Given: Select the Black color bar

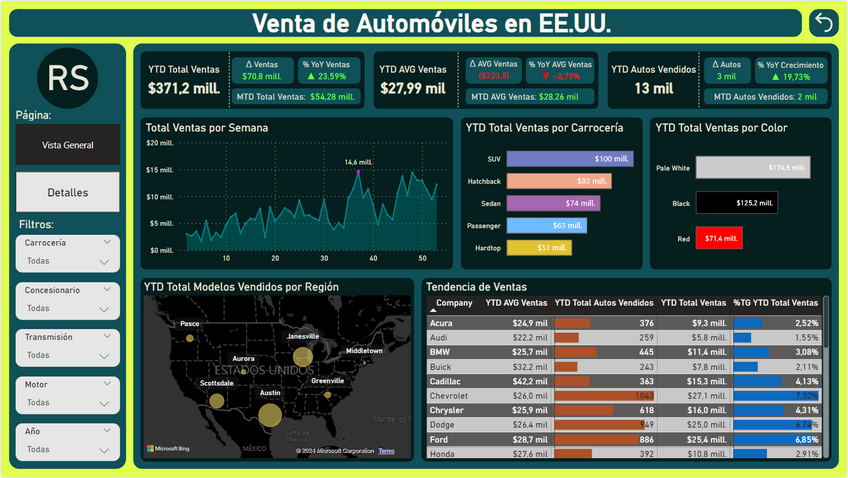Looking at the screenshot, I should pyautogui.click(x=737, y=203).
